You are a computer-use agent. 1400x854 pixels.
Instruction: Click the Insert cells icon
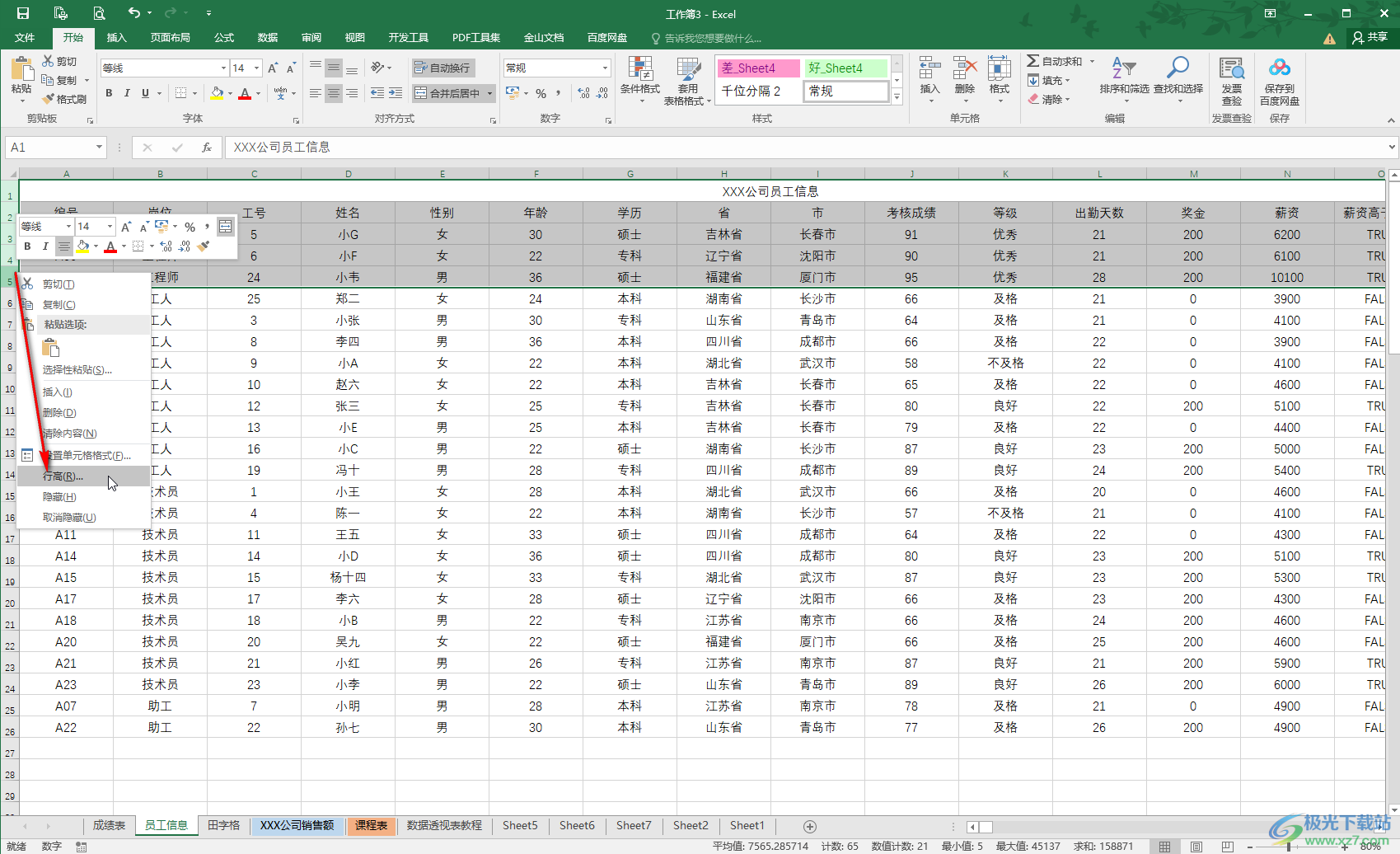pyautogui.click(x=930, y=69)
